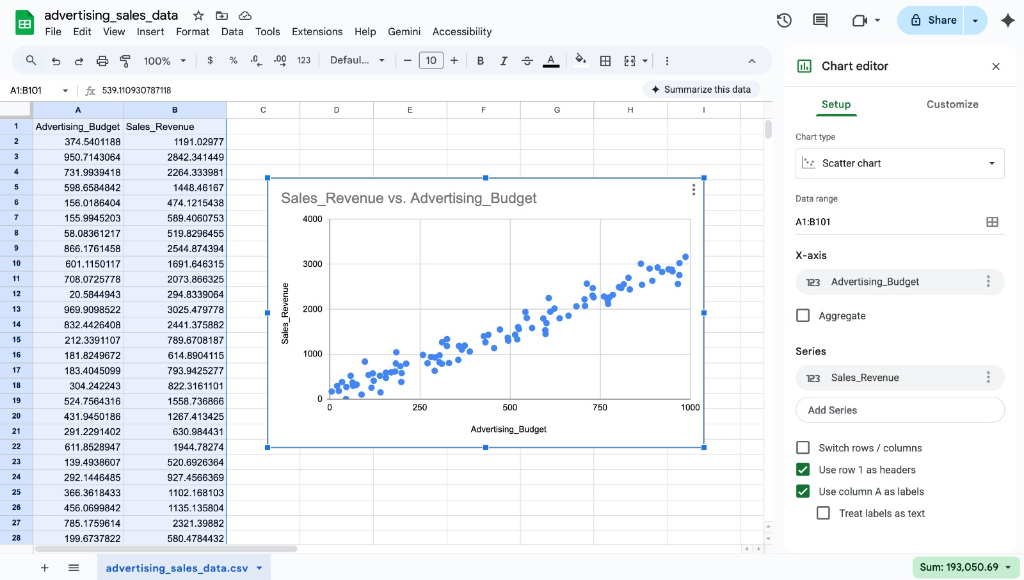Open version history via the clock icon
1024x580 pixels.
(785, 19)
